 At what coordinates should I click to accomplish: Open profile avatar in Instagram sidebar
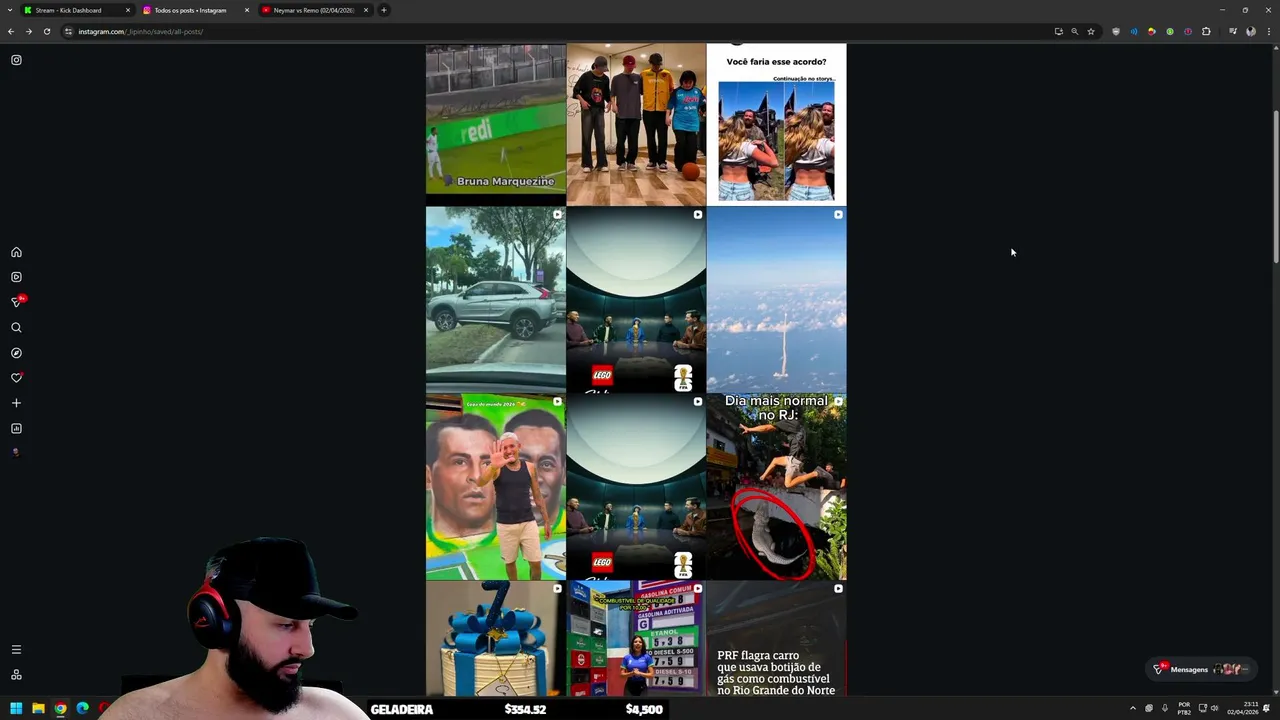tap(15, 452)
